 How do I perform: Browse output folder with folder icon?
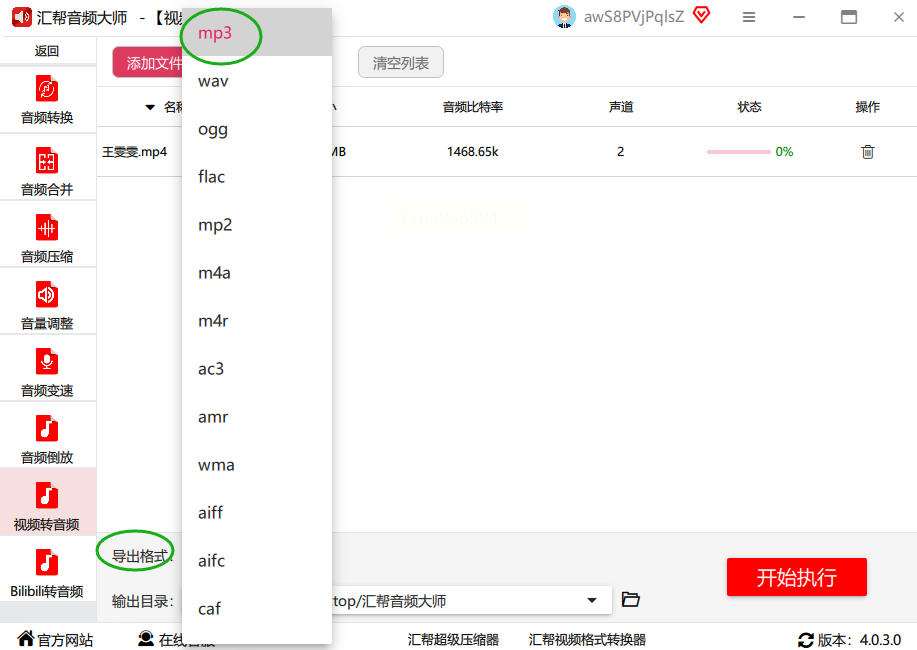[630, 600]
